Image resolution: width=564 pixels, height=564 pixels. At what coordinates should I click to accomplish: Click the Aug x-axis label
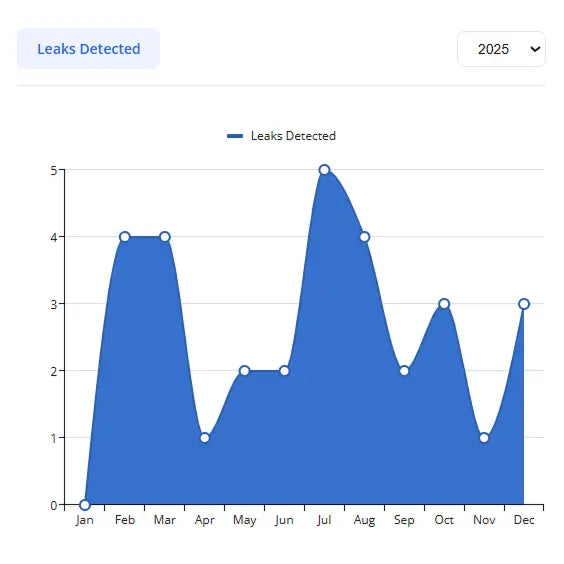[x=364, y=520]
